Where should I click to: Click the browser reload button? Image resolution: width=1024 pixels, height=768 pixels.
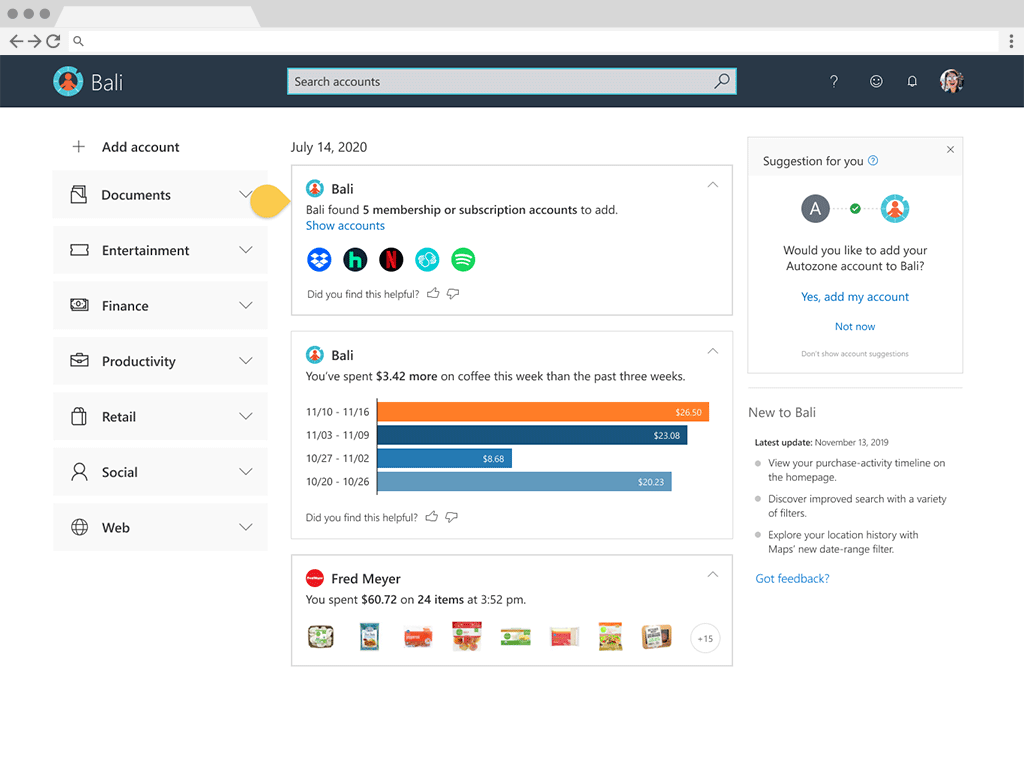coord(53,41)
